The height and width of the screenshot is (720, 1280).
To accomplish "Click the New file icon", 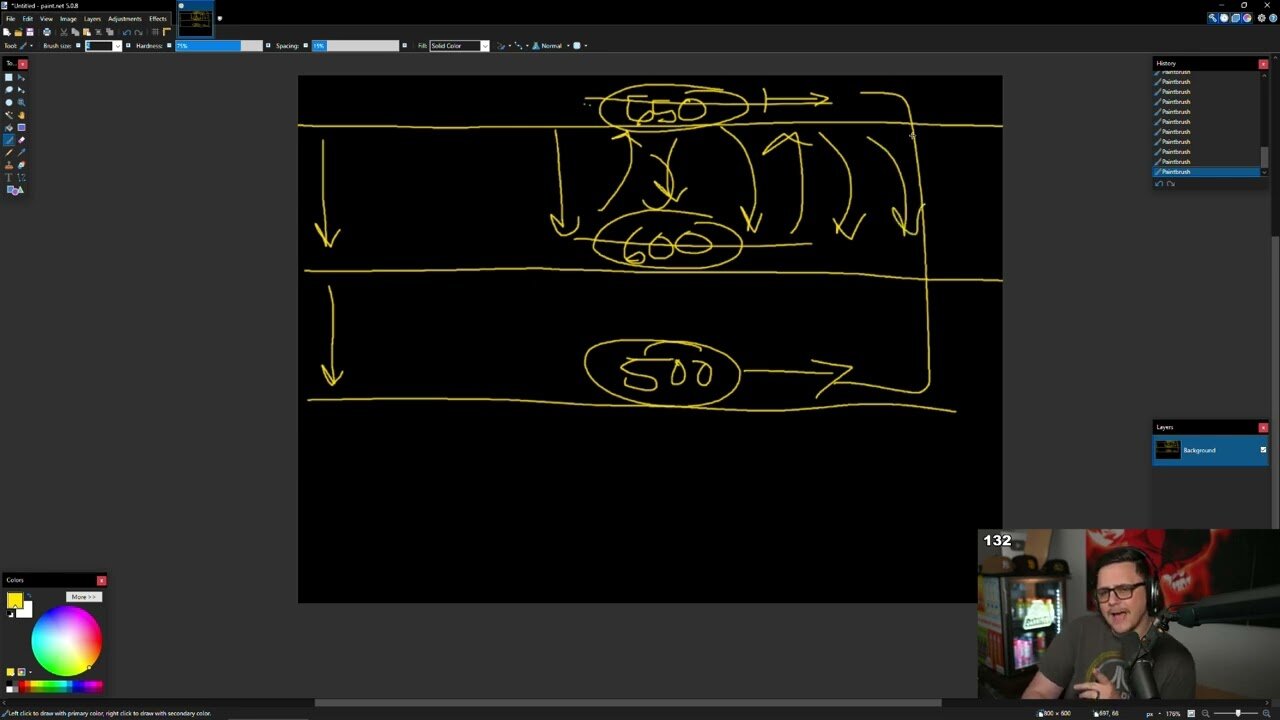I will 7,32.
